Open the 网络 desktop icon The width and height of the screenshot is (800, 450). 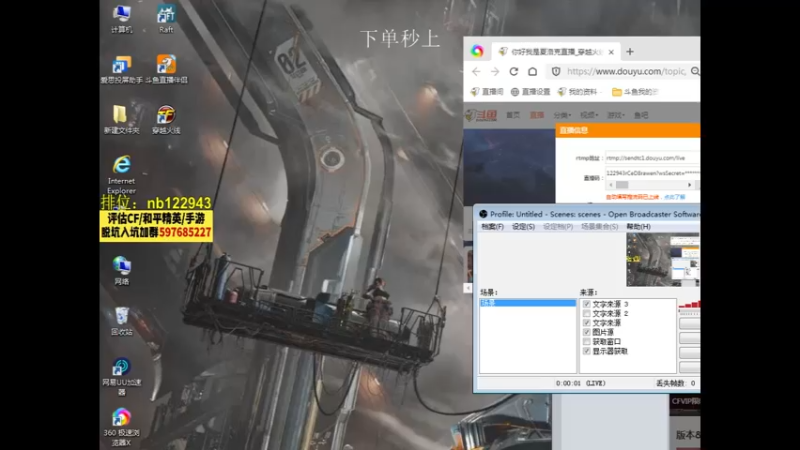pyautogui.click(x=121, y=270)
